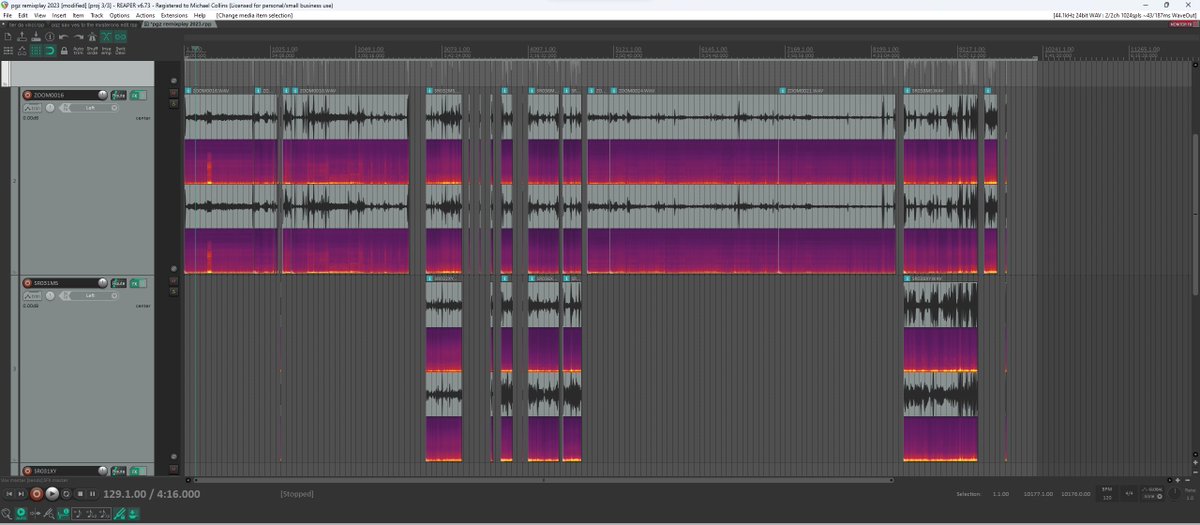1200x525 pixels.
Task: Open Route button on ZOOM0016 track
Action: point(119,95)
